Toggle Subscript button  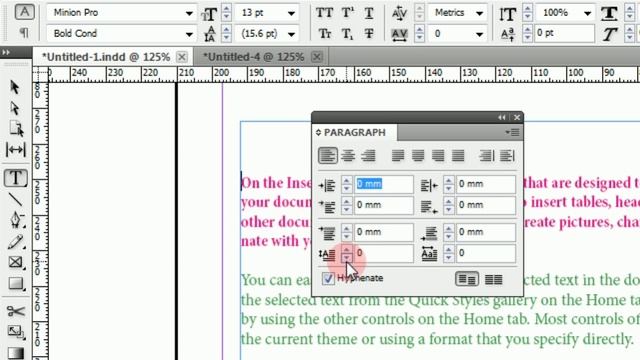click(x=347, y=34)
